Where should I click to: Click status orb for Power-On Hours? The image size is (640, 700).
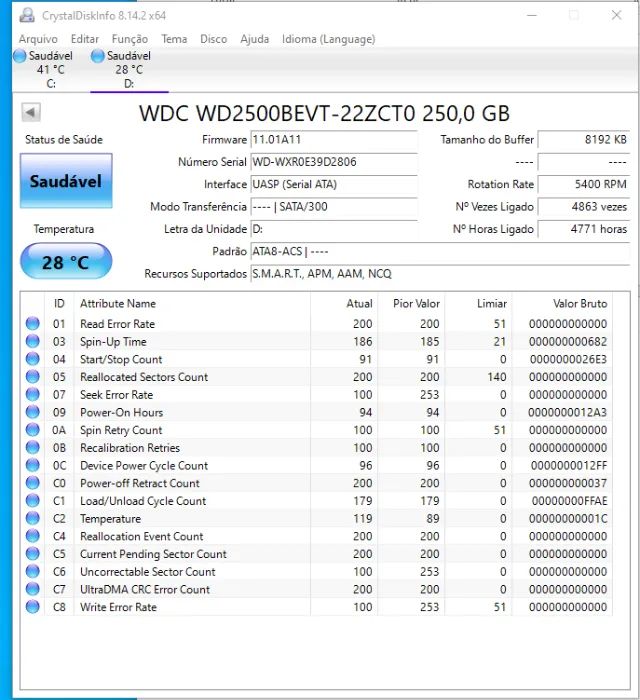tap(33, 412)
